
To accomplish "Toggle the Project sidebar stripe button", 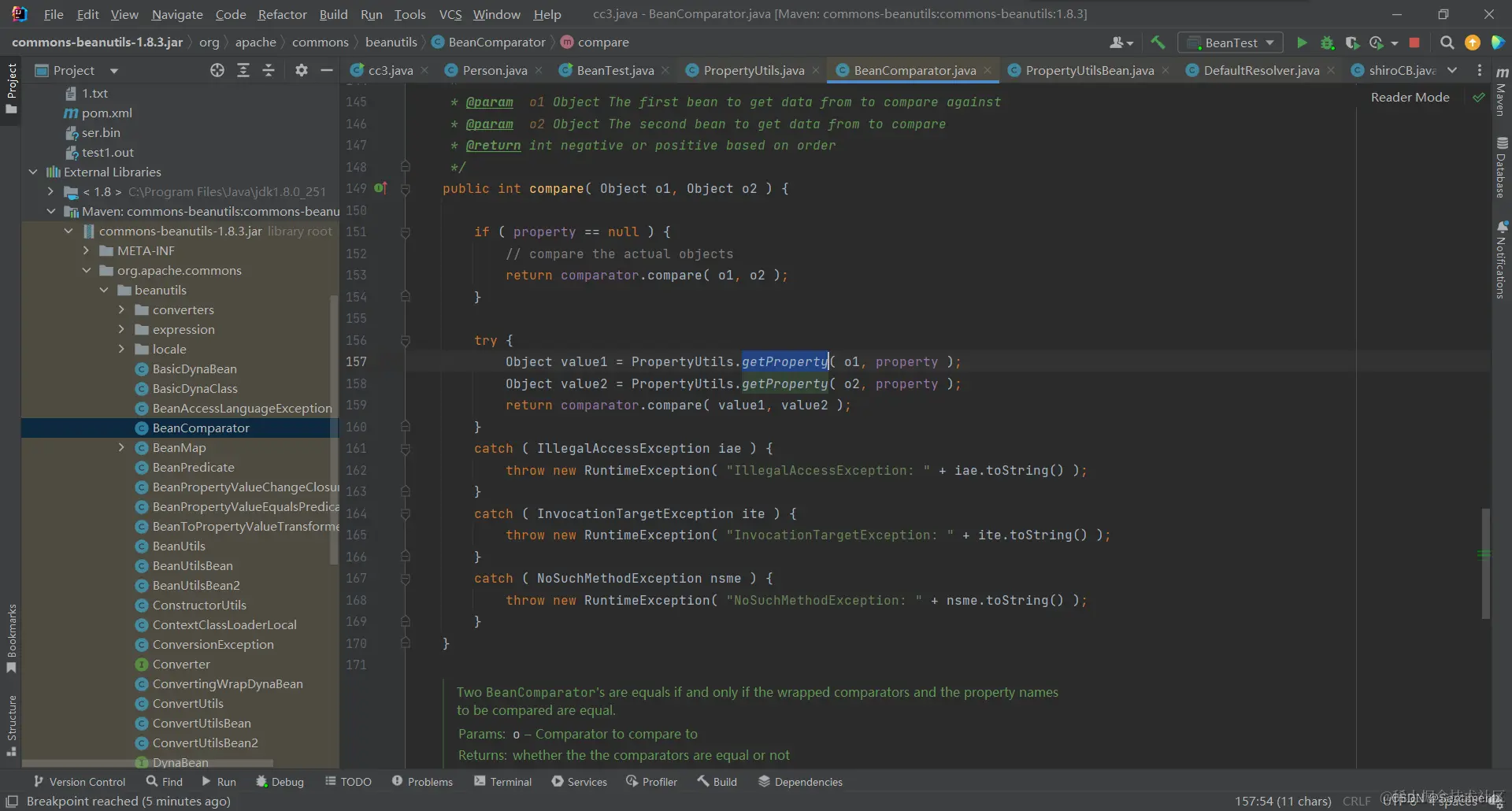I will (11, 89).
